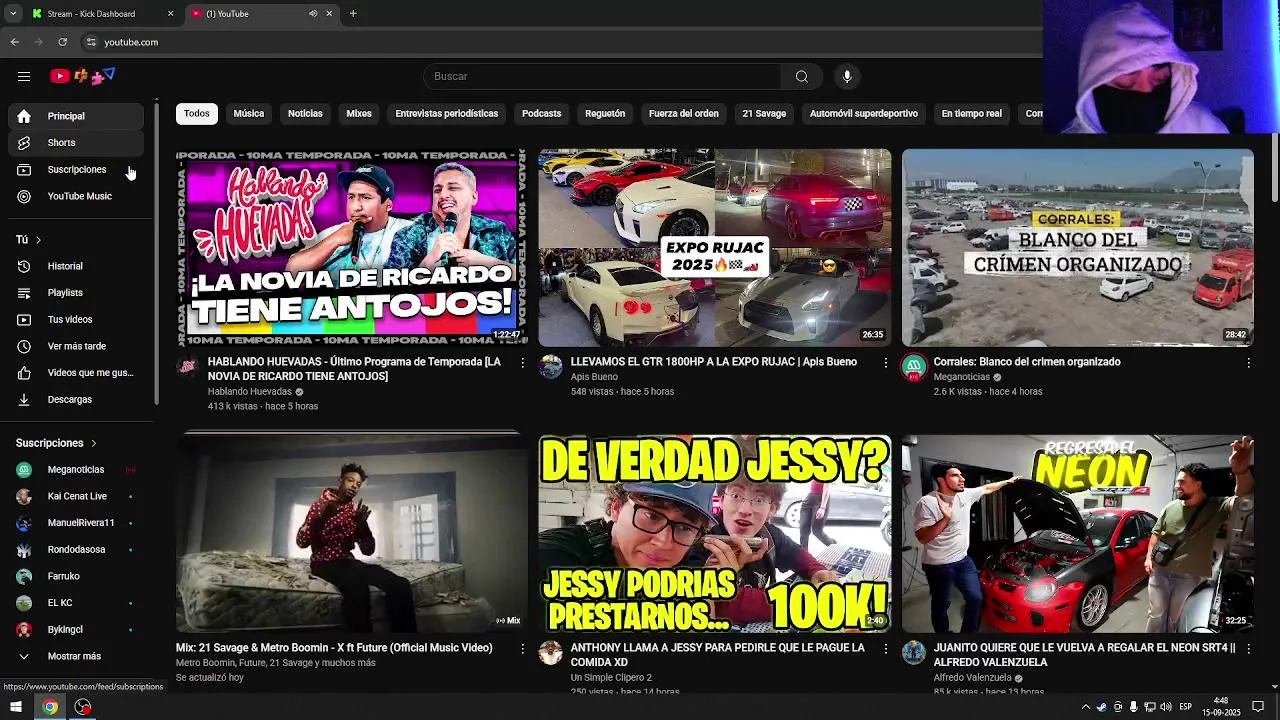This screenshot has height=720, width=1280.
Task: Open Windows Start menu
Action: [16, 707]
